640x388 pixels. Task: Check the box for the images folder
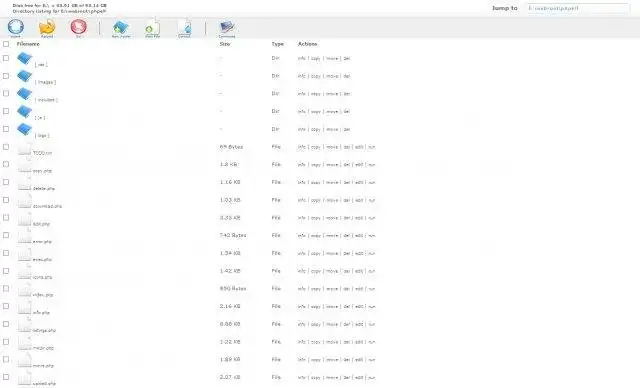[6, 76]
